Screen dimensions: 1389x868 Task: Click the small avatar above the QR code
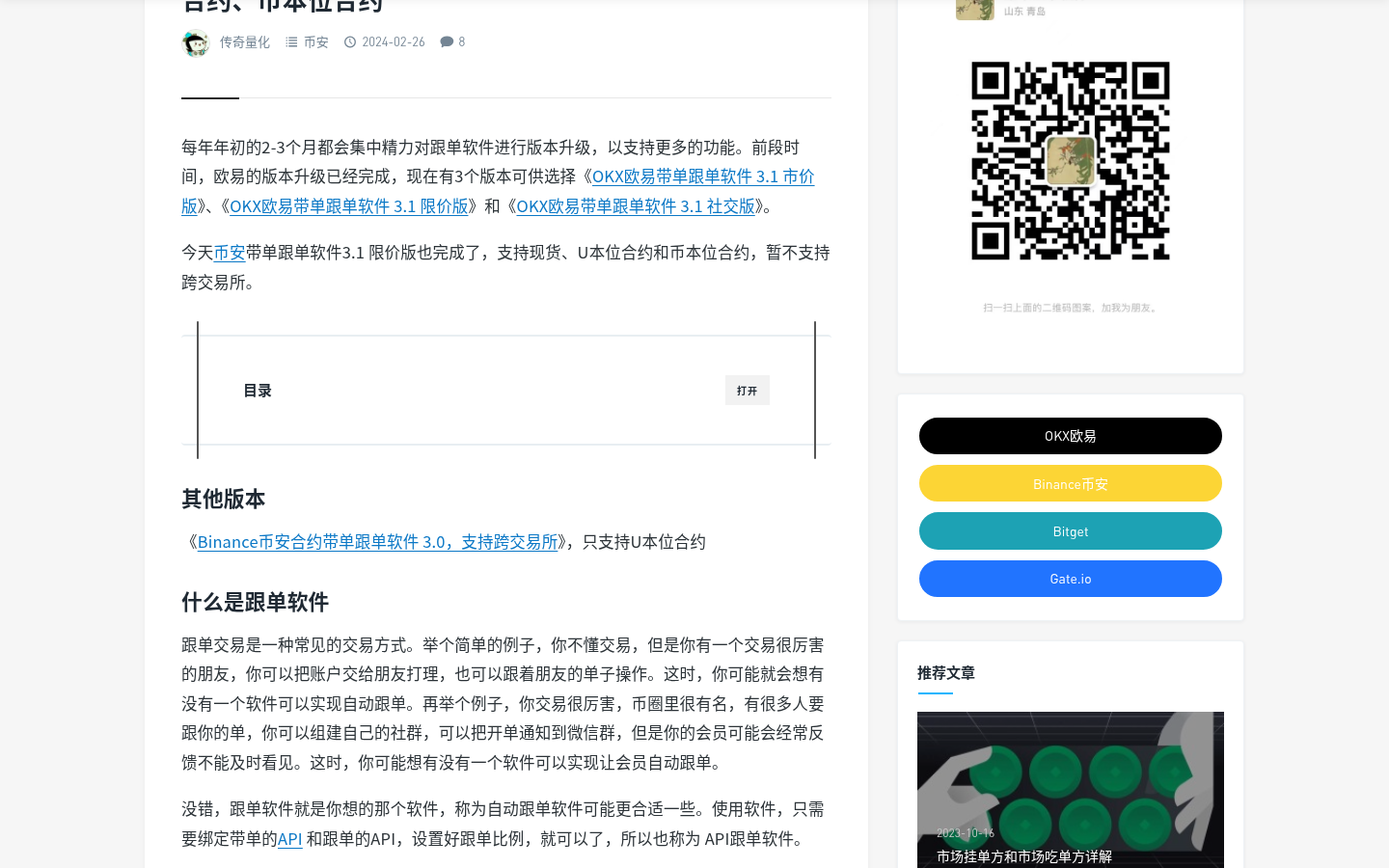pyautogui.click(x=975, y=9)
